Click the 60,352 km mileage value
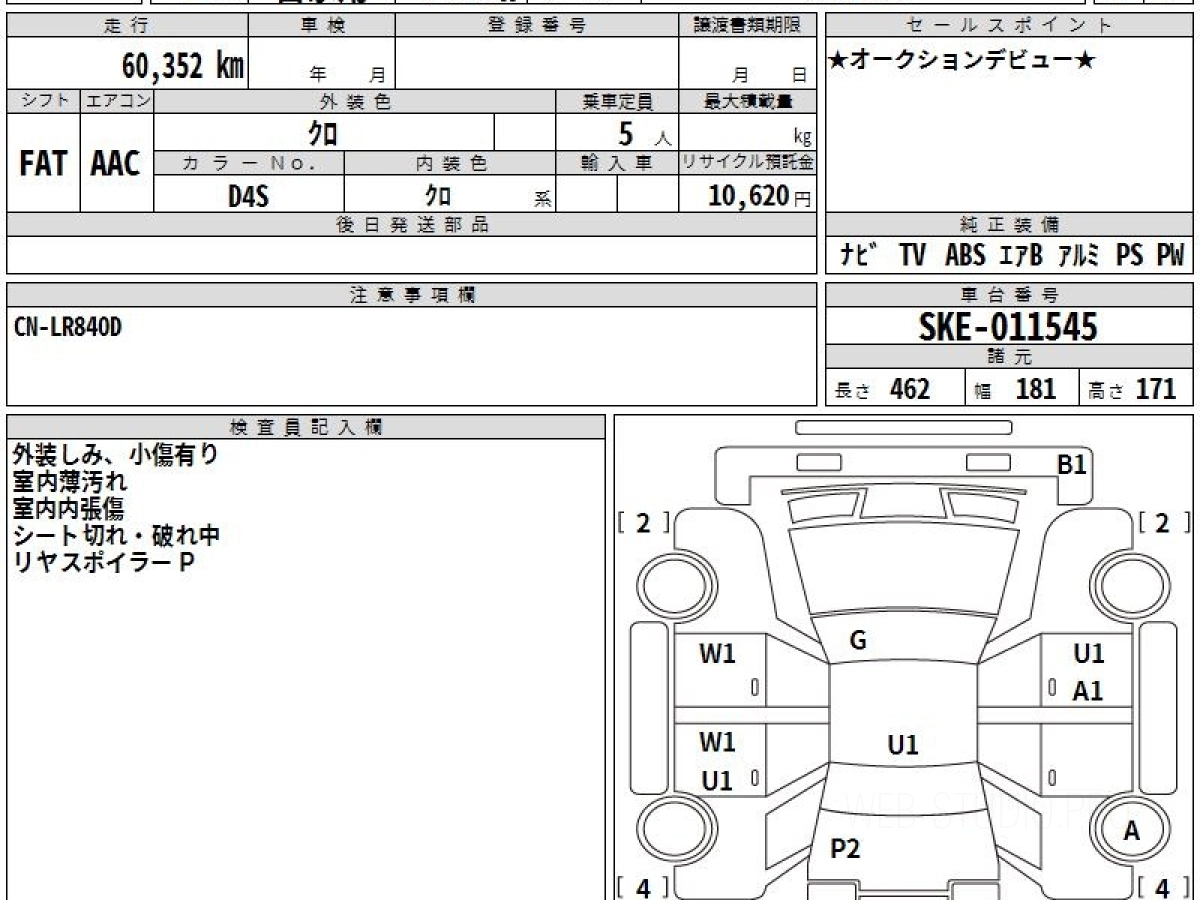 point(183,66)
